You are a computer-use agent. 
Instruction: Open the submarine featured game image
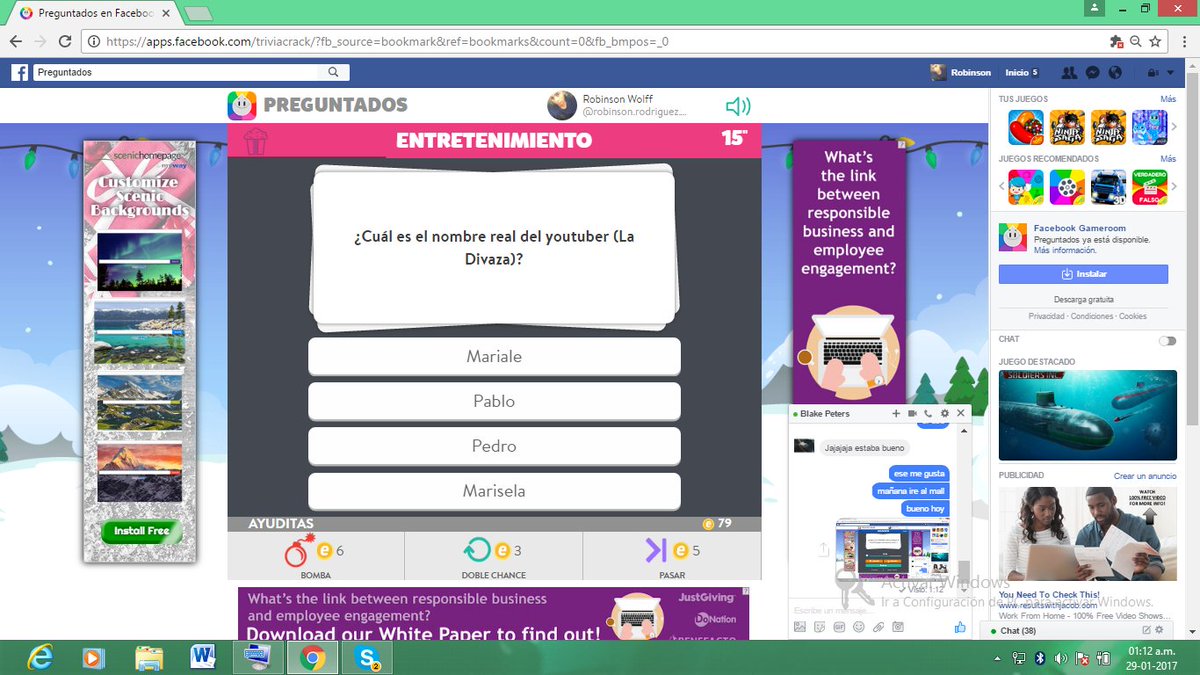pyautogui.click(x=1088, y=415)
